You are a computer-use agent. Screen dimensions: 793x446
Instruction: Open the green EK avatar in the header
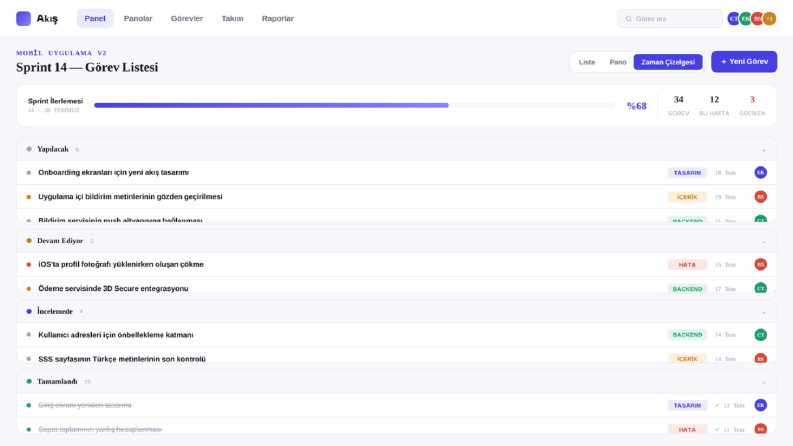pyautogui.click(x=745, y=19)
